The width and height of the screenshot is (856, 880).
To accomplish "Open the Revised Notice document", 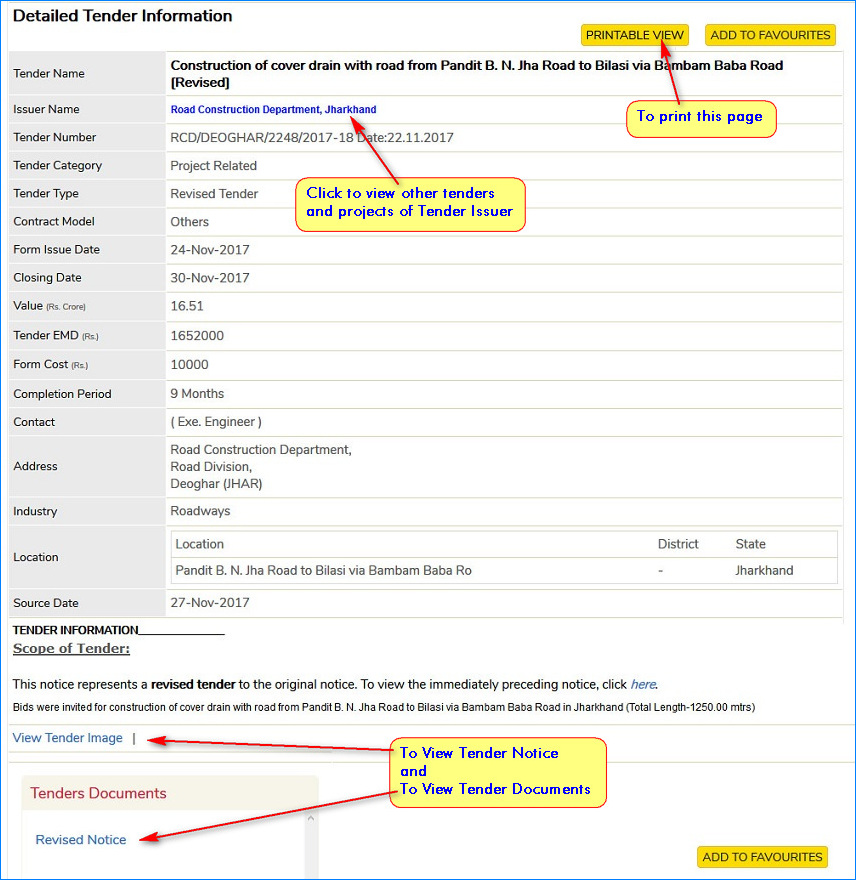I will pyautogui.click(x=81, y=840).
